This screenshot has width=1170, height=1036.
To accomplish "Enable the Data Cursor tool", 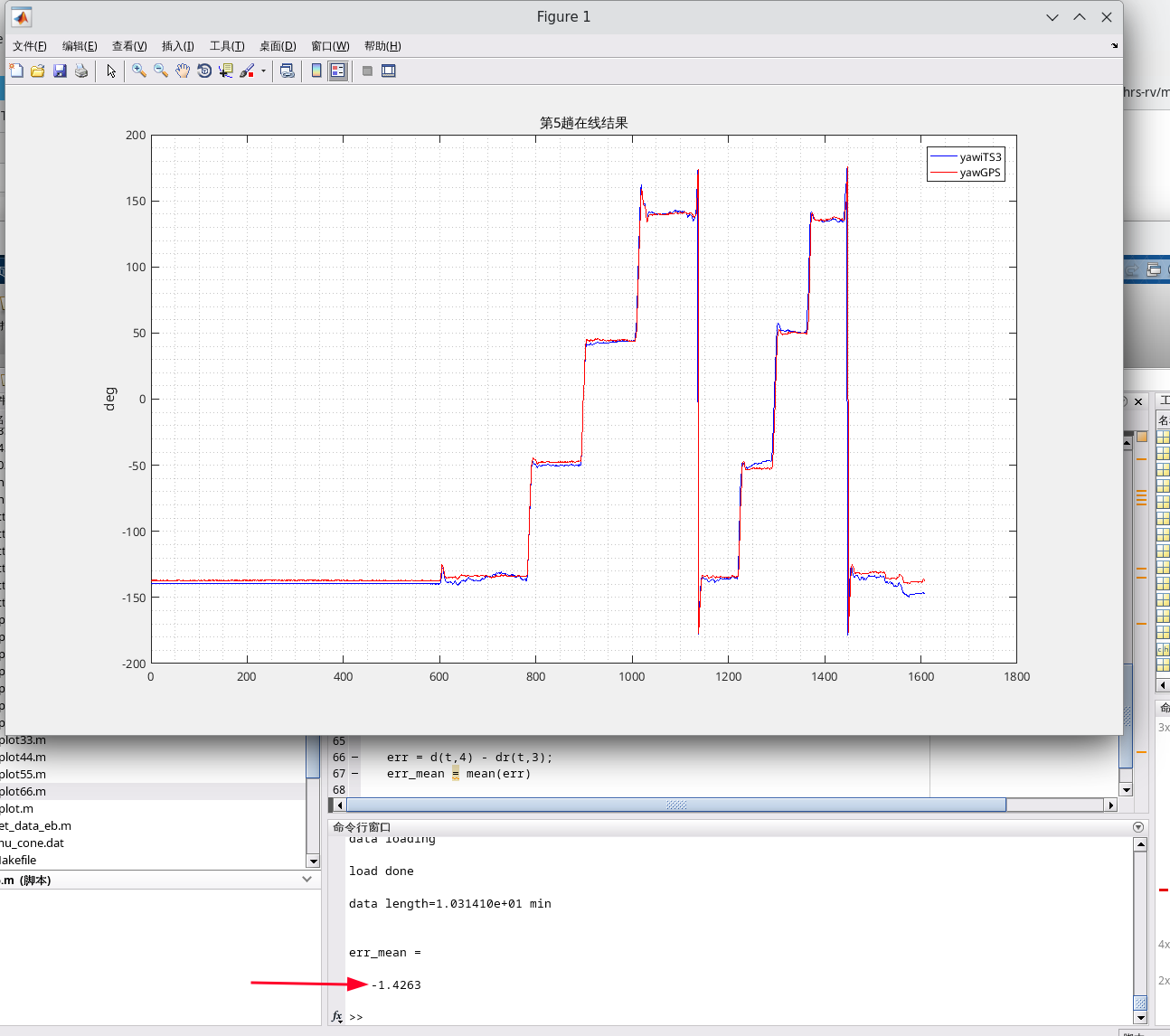I will [226, 71].
